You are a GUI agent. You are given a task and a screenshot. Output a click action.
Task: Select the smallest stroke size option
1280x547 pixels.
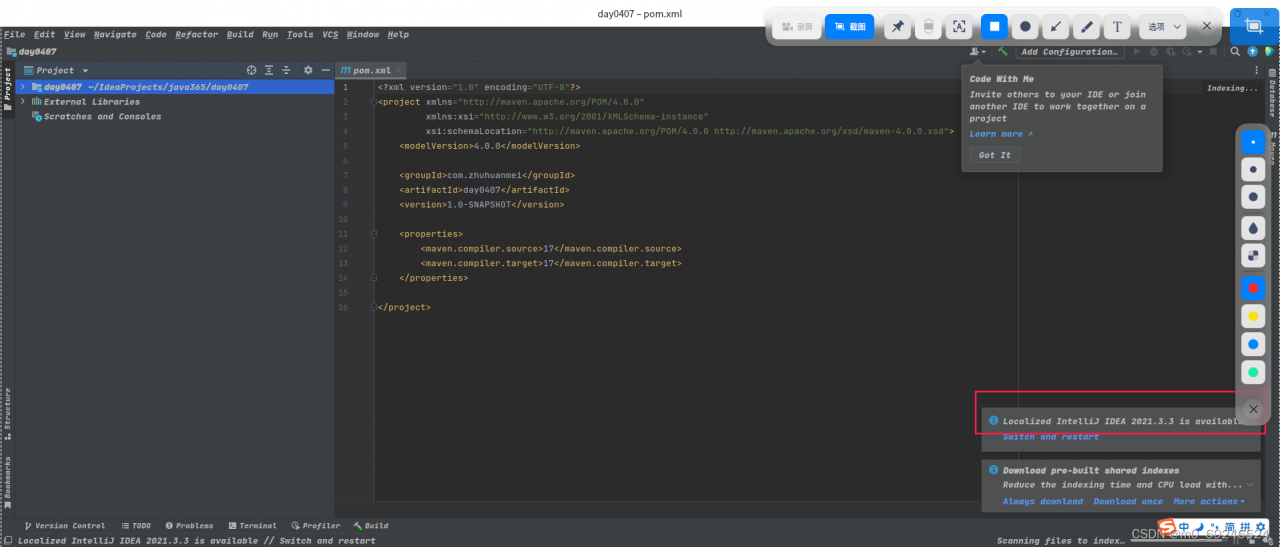1253,142
